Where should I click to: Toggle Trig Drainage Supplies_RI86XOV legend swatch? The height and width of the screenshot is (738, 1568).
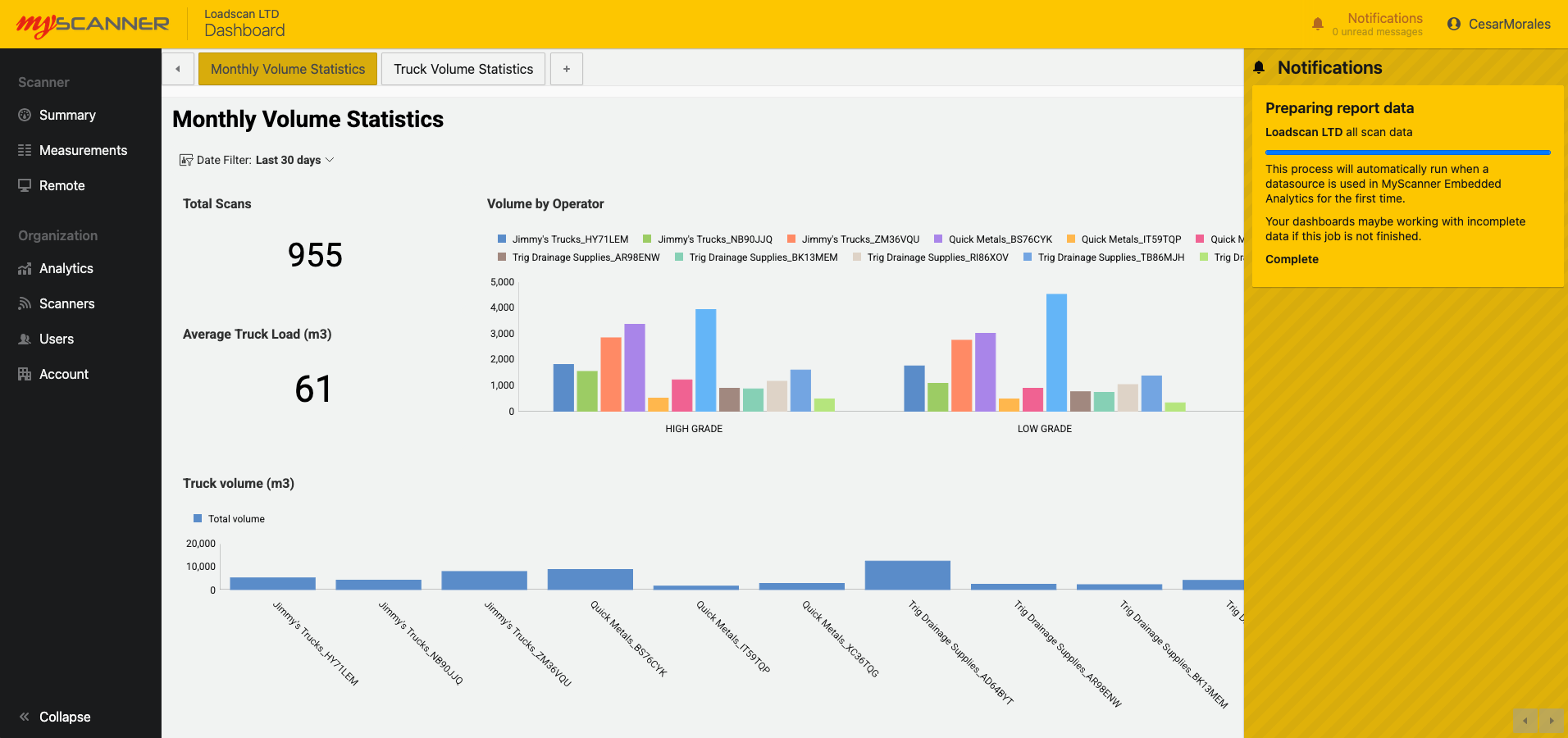(x=857, y=257)
